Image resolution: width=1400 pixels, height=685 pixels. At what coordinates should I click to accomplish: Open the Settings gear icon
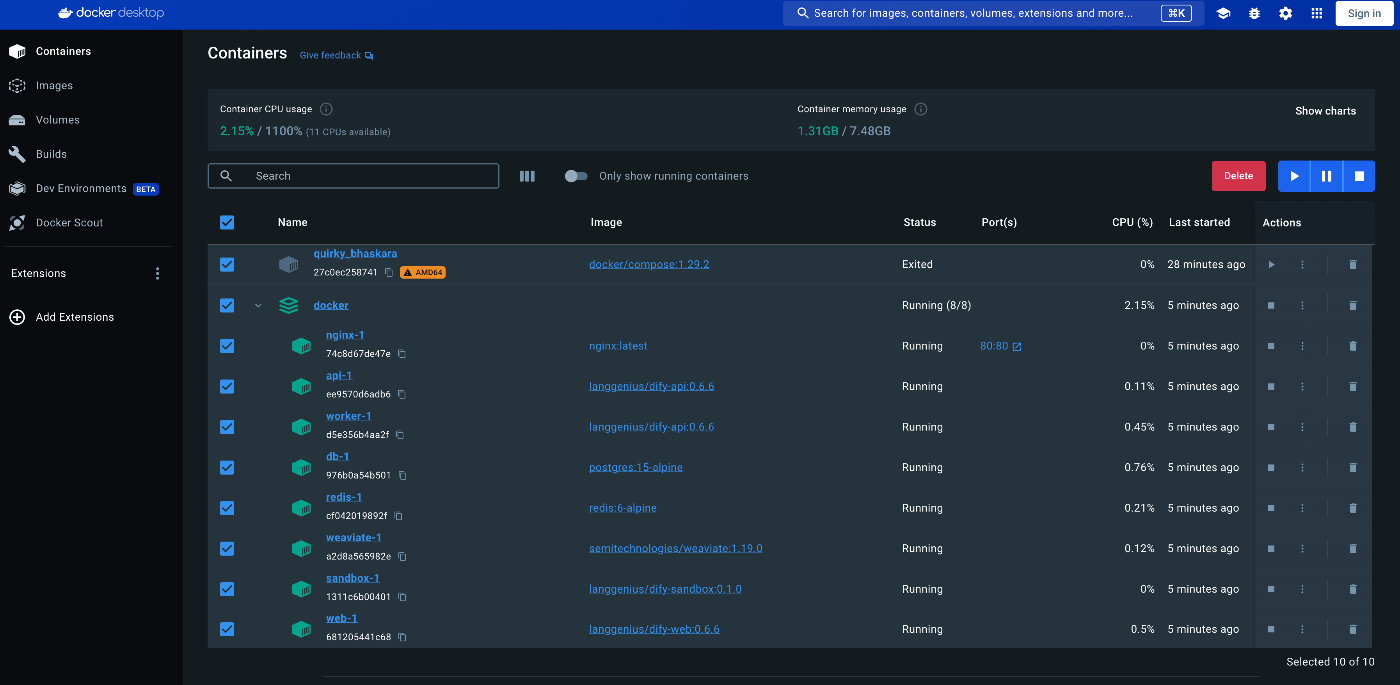[1286, 13]
